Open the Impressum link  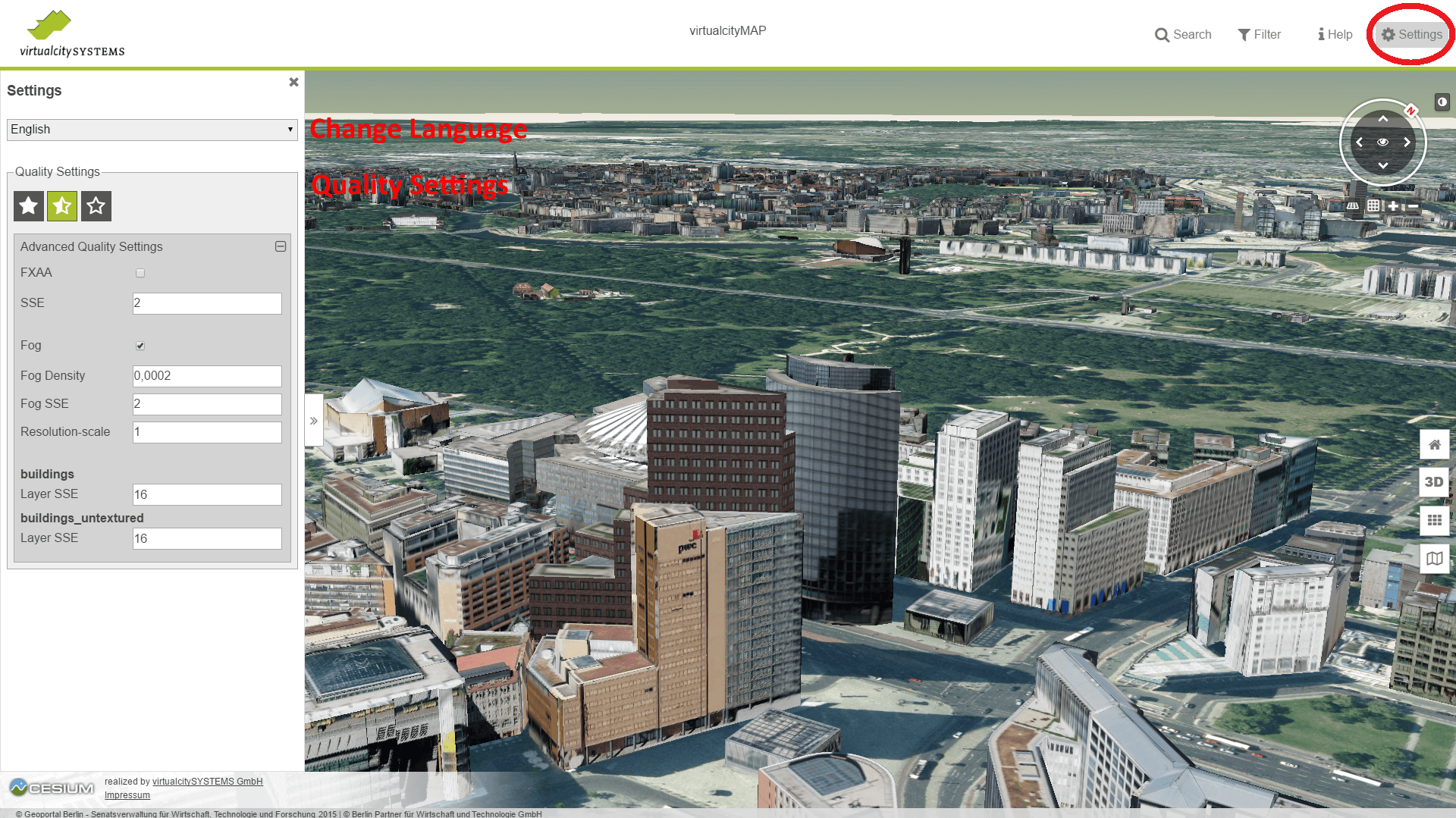[127, 795]
